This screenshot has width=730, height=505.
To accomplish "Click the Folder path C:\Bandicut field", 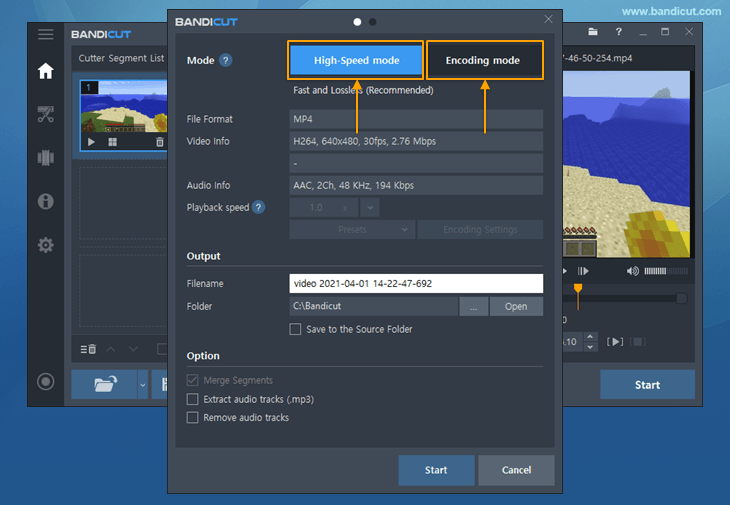I will pos(373,306).
